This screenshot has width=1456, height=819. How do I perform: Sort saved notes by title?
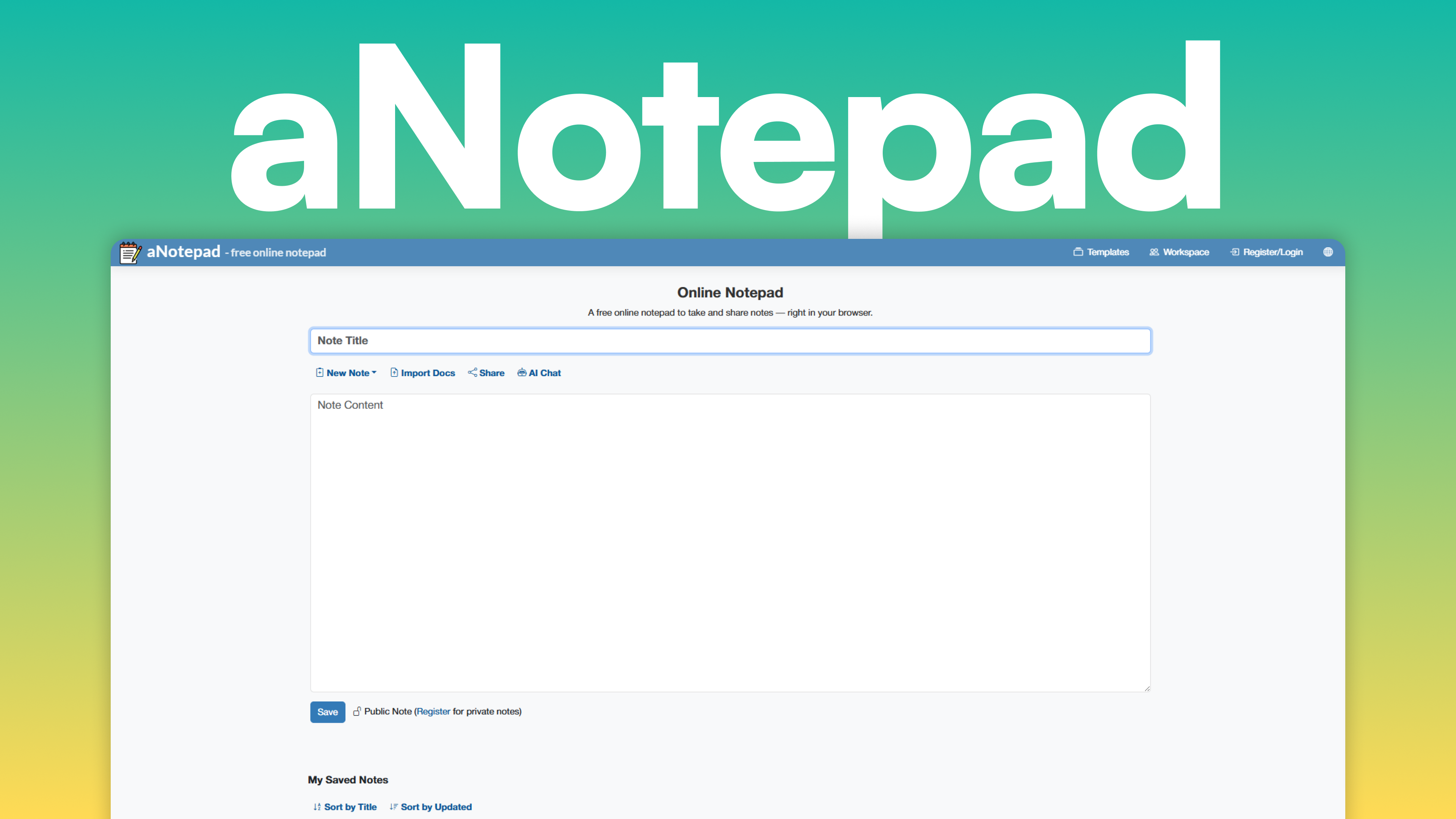tap(345, 807)
